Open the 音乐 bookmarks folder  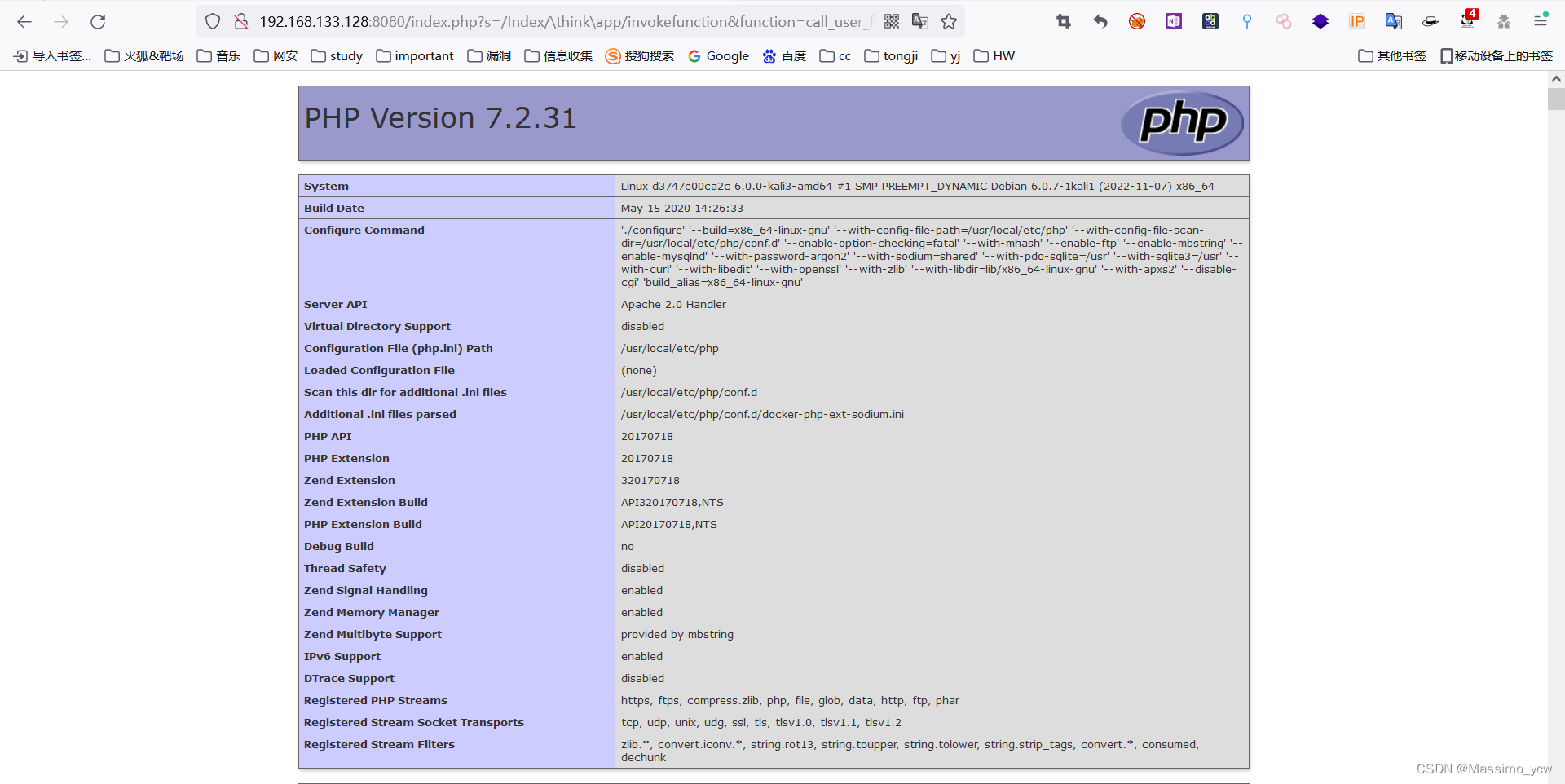[x=219, y=56]
